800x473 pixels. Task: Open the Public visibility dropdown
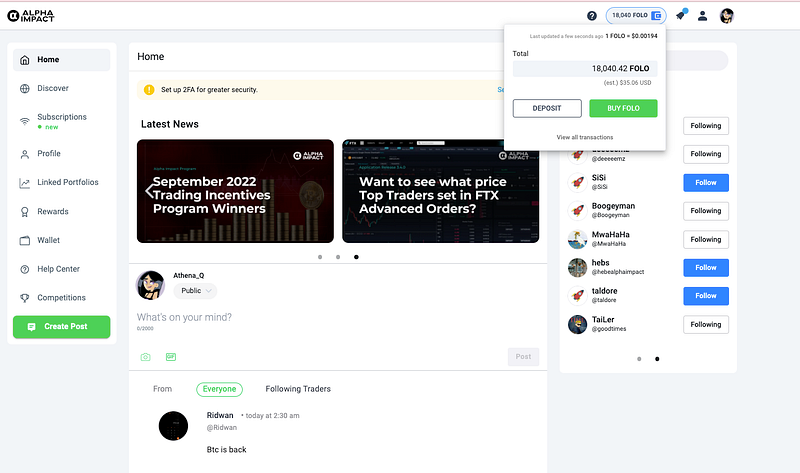tap(195, 291)
